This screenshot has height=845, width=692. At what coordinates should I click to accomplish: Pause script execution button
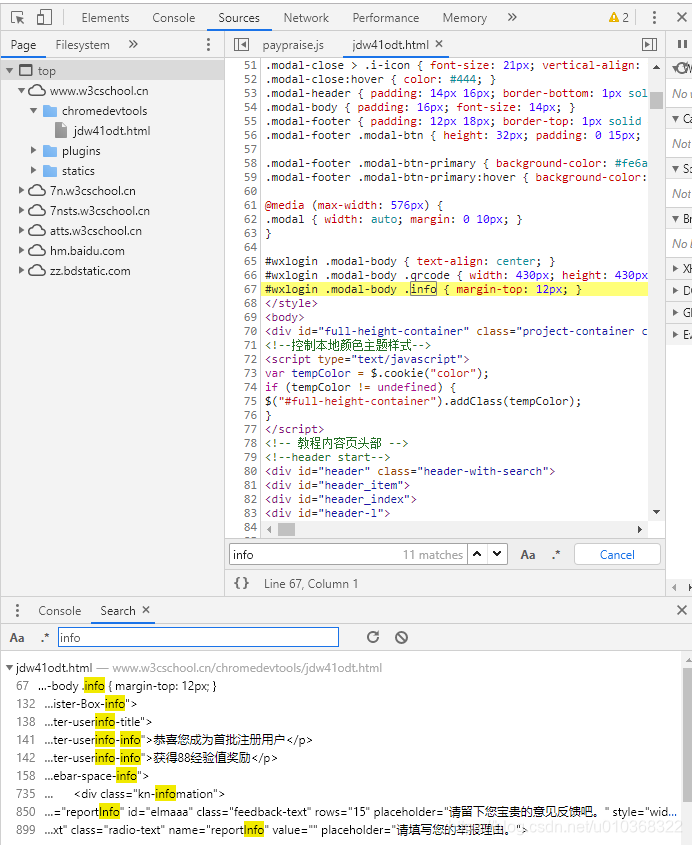[682, 45]
